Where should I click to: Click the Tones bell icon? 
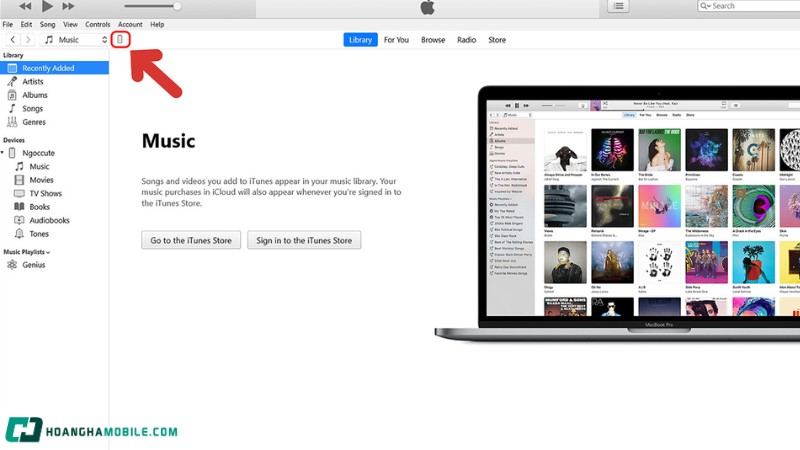click(19, 234)
